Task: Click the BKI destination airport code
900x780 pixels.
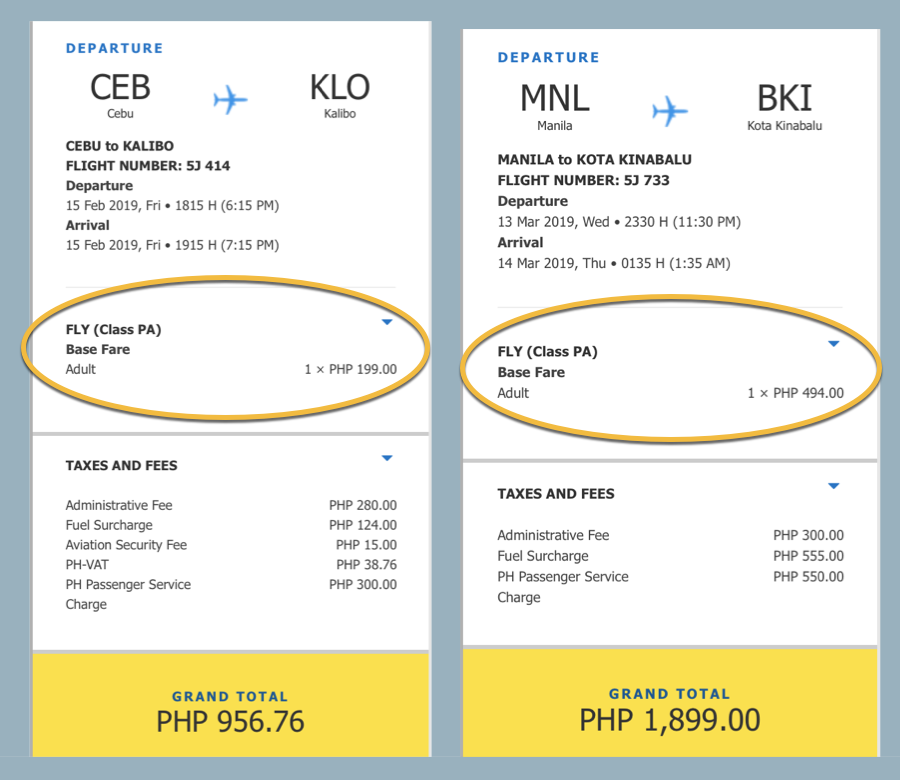Action: [x=784, y=98]
